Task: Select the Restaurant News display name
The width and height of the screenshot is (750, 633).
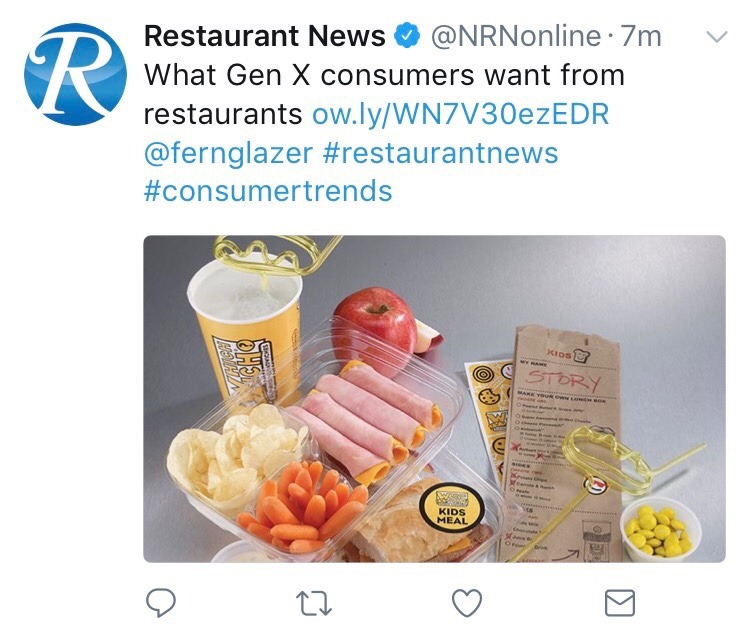Action: [x=265, y=36]
